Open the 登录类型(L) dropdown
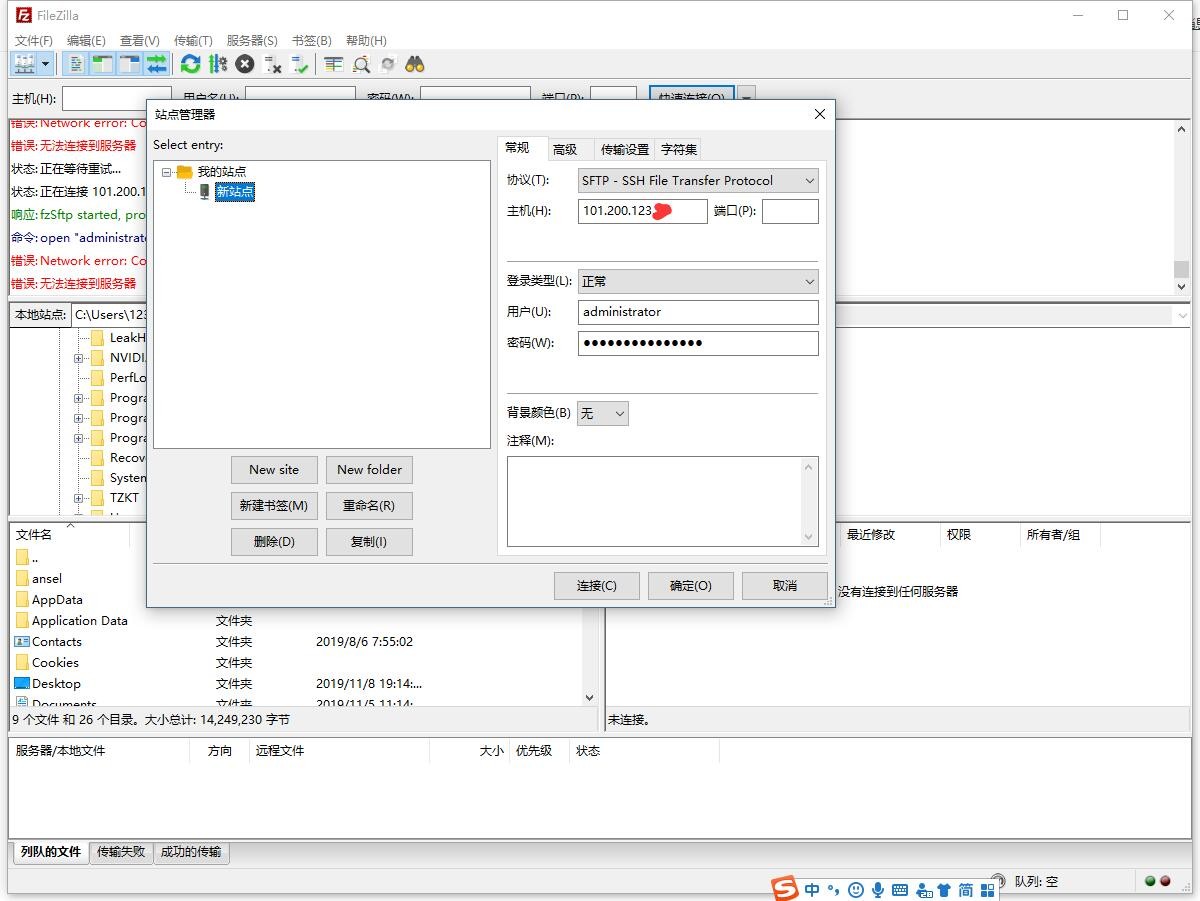The image size is (1200, 901). point(698,282)
